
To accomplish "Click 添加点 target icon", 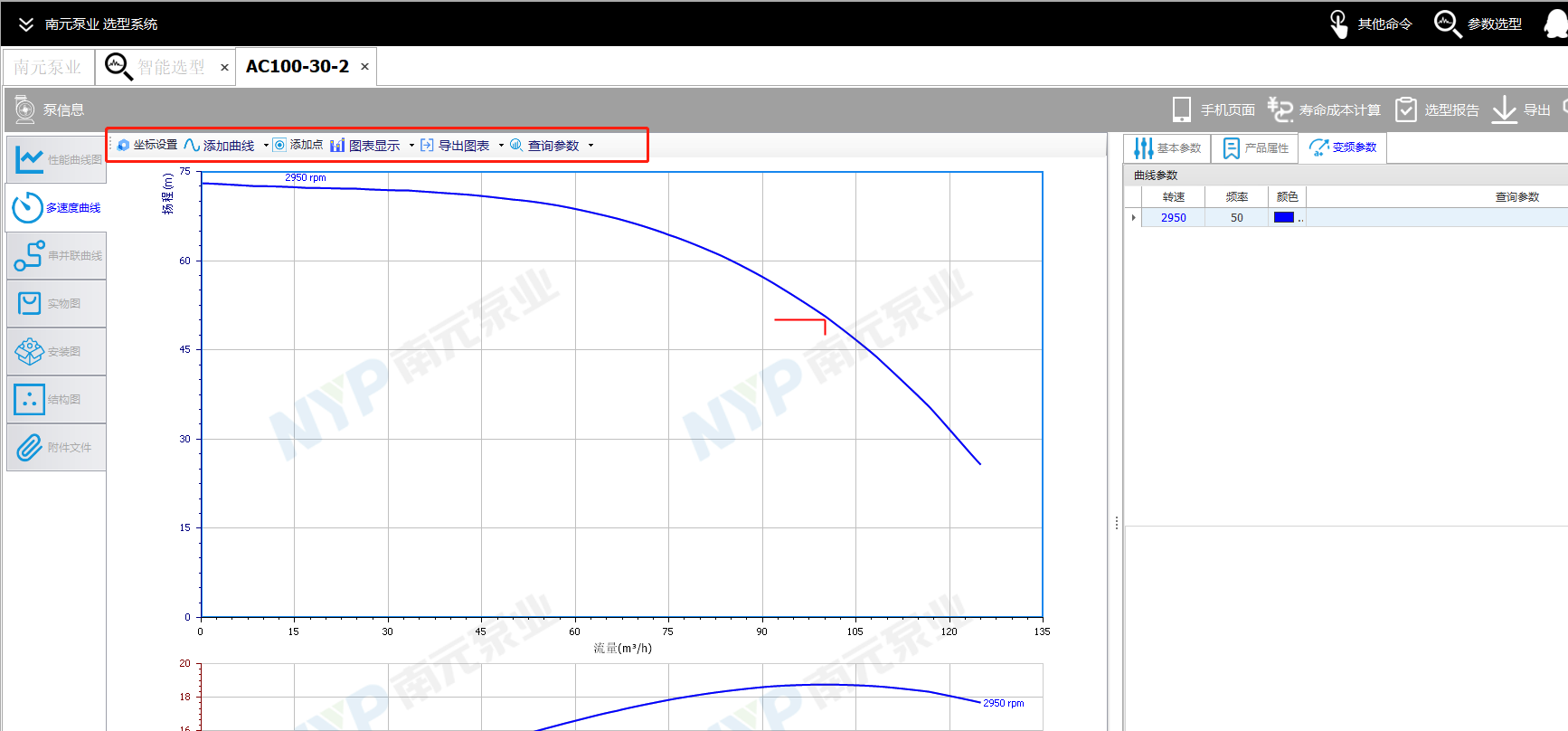I will tap(279, 145).
